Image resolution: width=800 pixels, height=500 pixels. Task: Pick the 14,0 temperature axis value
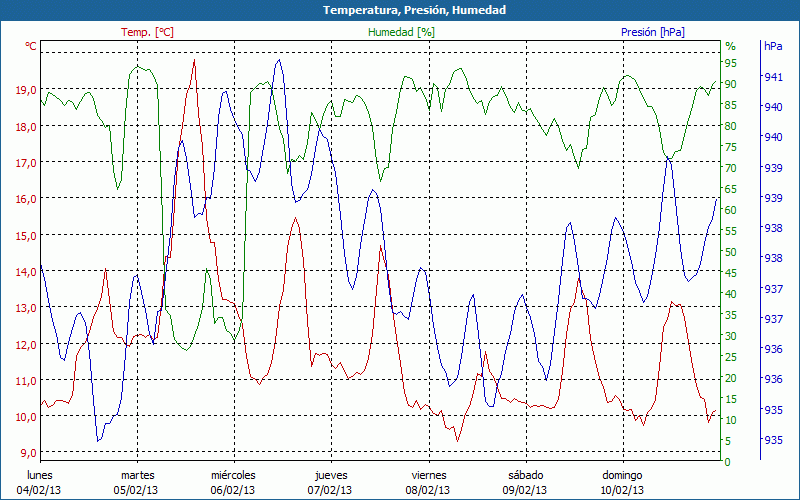click(26, 272)
